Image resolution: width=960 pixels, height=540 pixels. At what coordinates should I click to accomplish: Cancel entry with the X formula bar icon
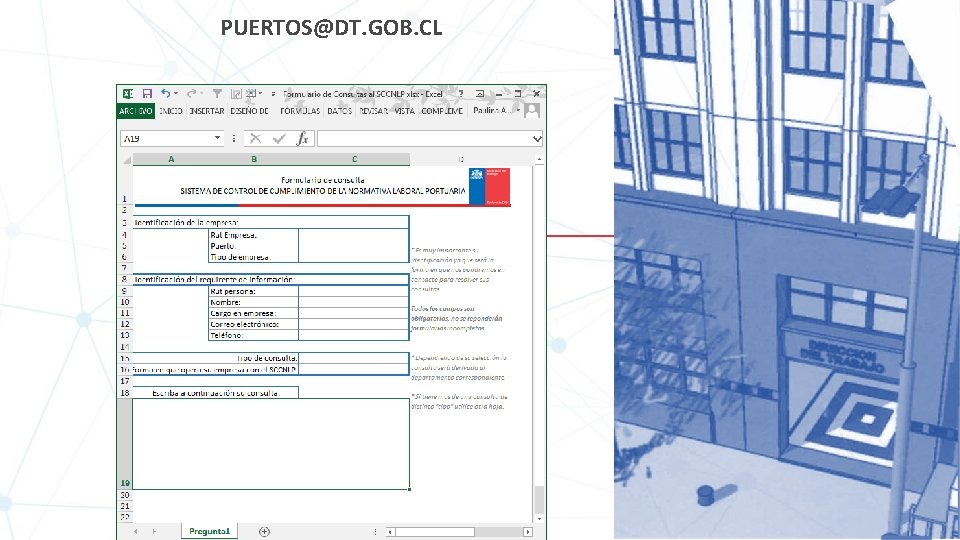click(255, 139)
